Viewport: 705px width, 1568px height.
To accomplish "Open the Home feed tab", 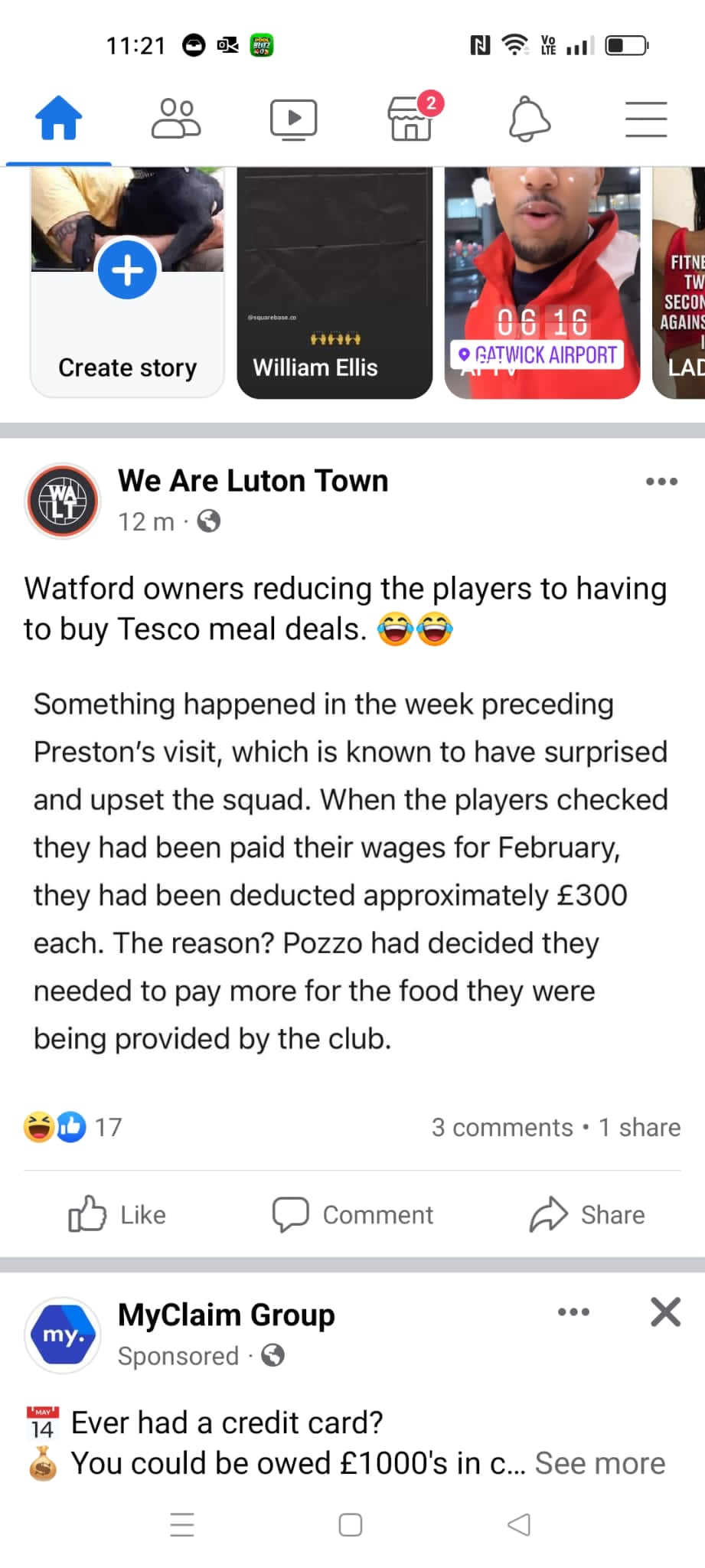I will pyautogui.click(x=58, y=119).
